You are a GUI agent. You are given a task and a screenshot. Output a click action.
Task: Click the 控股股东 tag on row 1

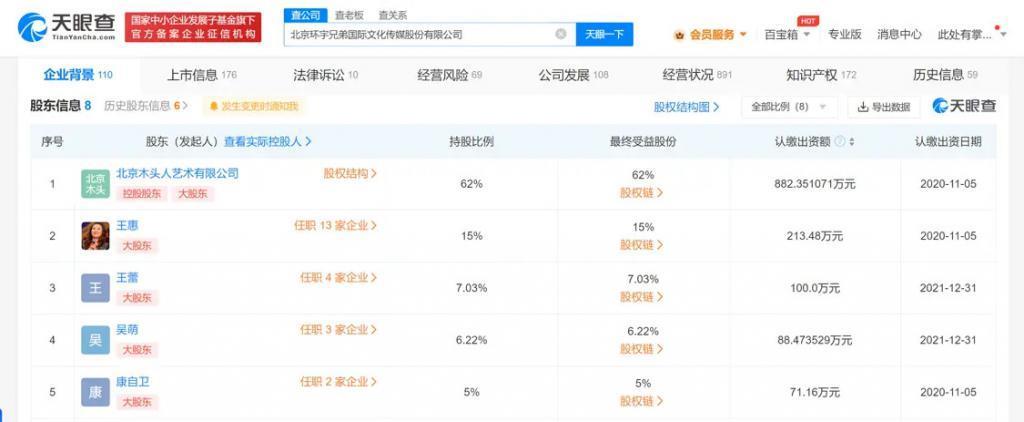(142, 194)
